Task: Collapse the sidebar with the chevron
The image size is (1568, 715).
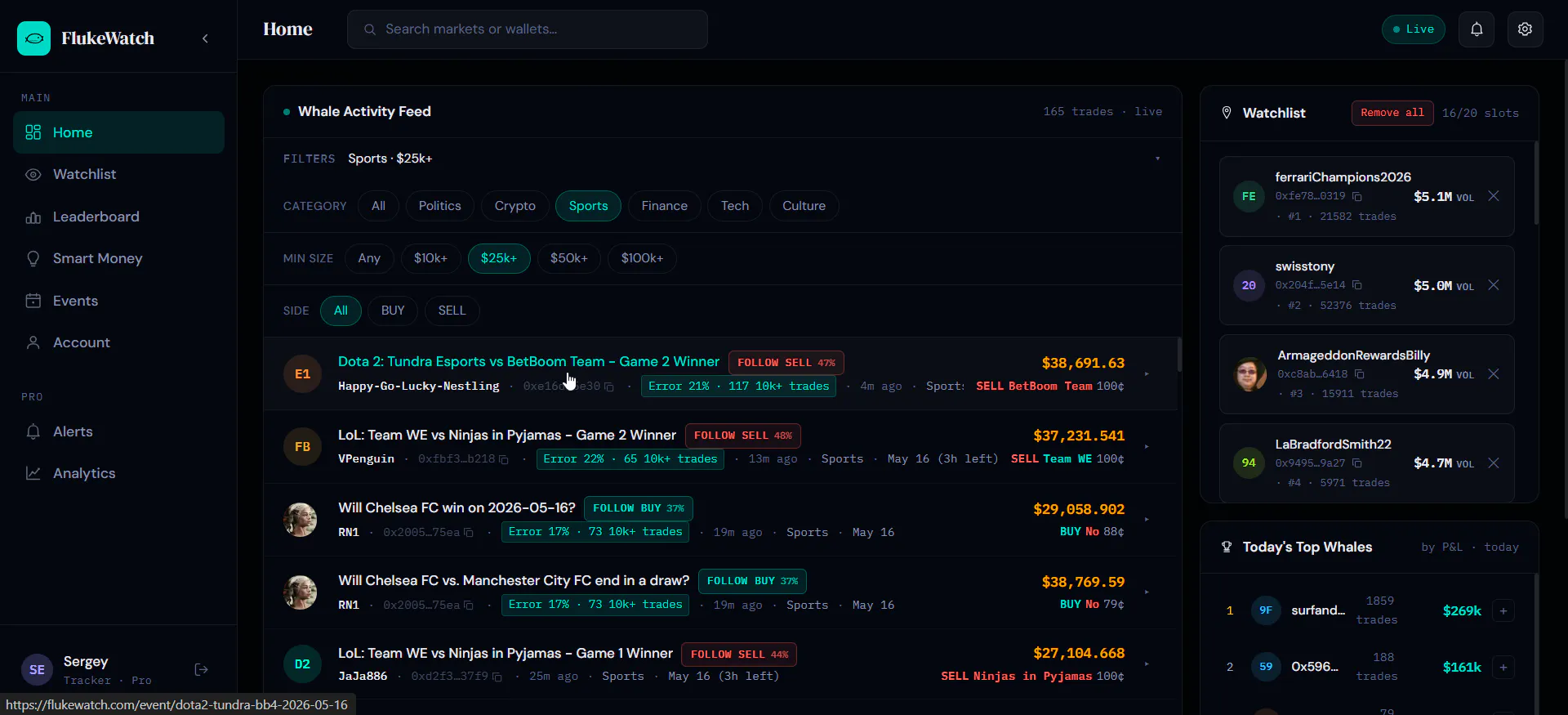Action: coord(205,38)
